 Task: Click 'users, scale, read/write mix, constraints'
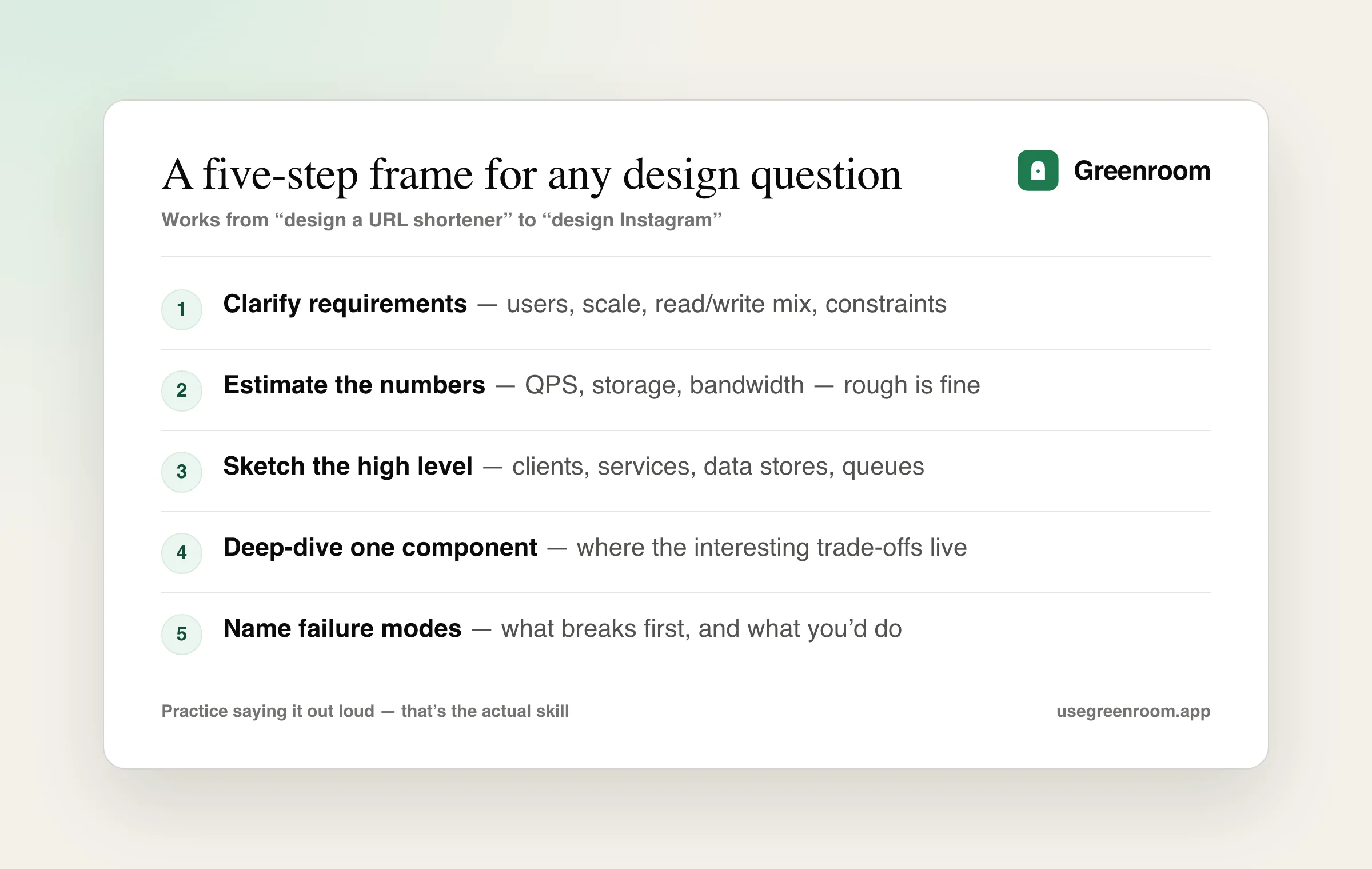click(727, 304)
